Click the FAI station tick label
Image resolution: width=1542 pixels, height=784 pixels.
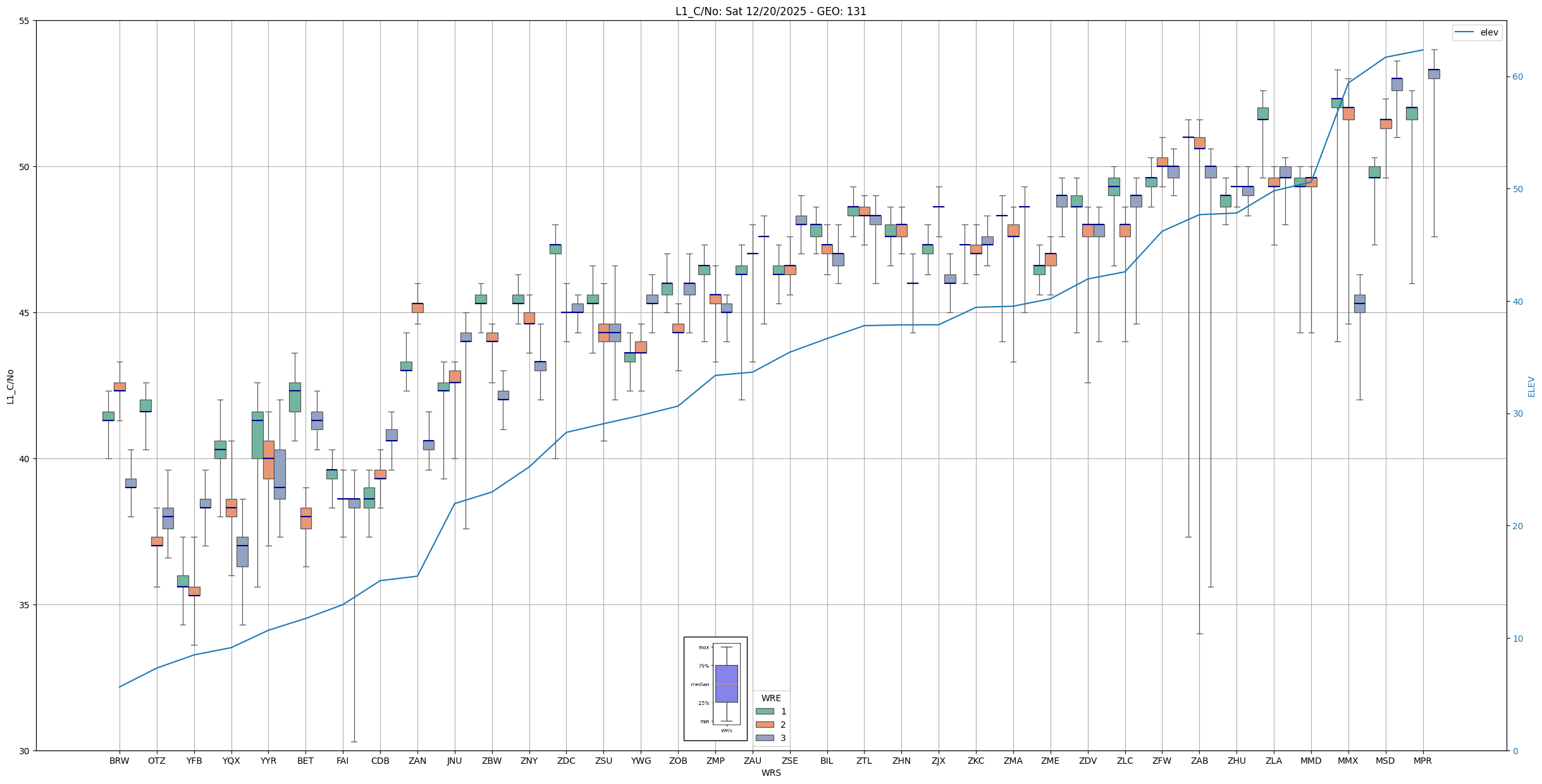pyautogui.click(x=342, y=761)
